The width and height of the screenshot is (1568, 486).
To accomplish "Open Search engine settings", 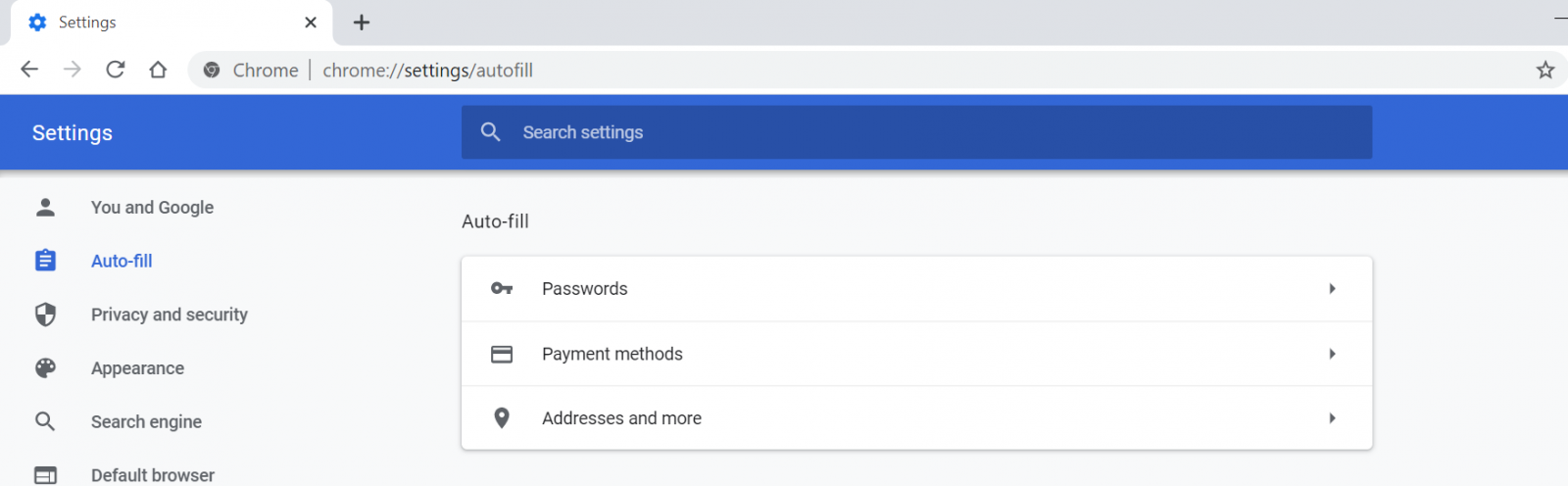I will (146, 421).
